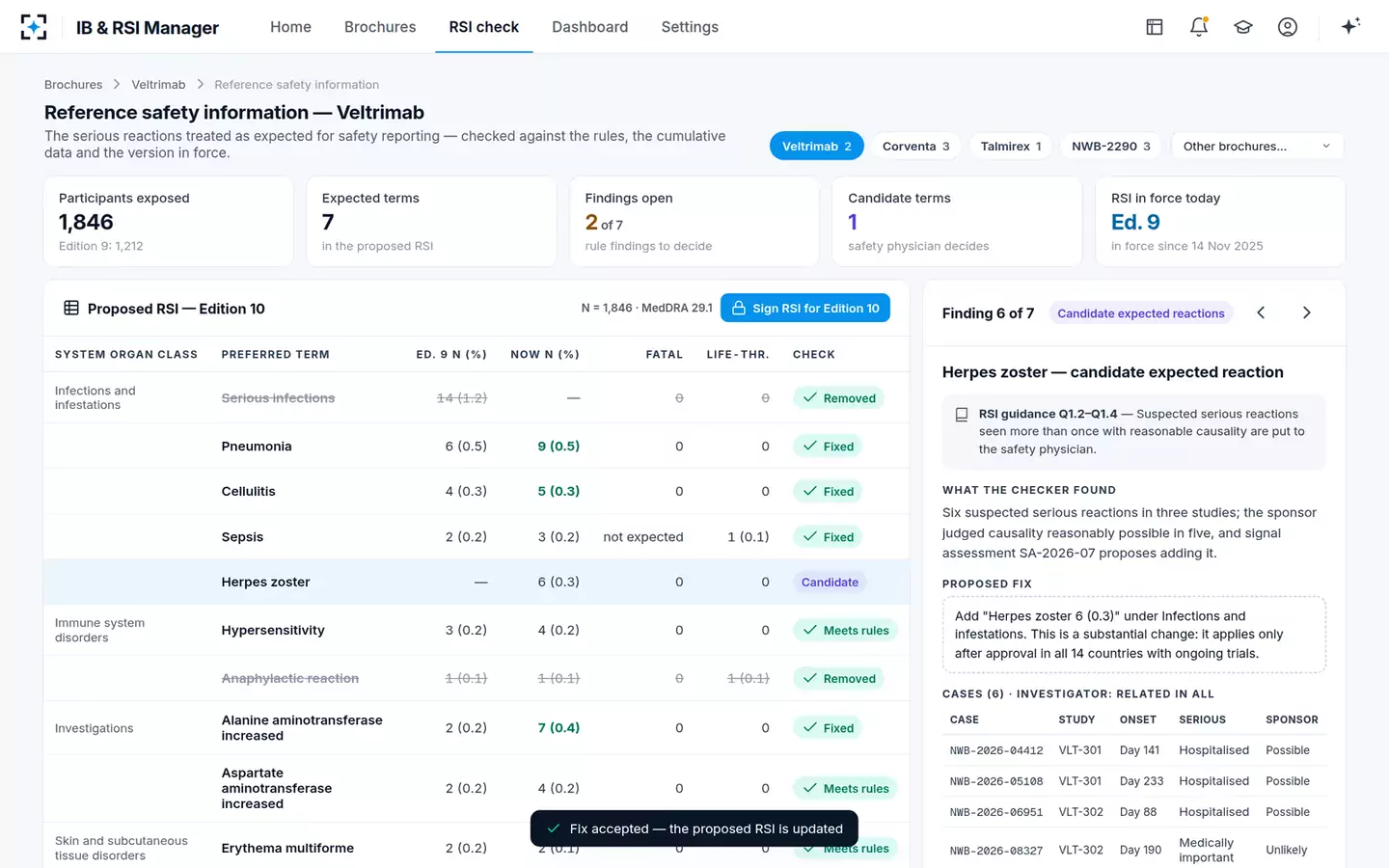This screenshot has height=868, width=1389.
Task: Open the Home tab
Action: [x=290, y=27]
